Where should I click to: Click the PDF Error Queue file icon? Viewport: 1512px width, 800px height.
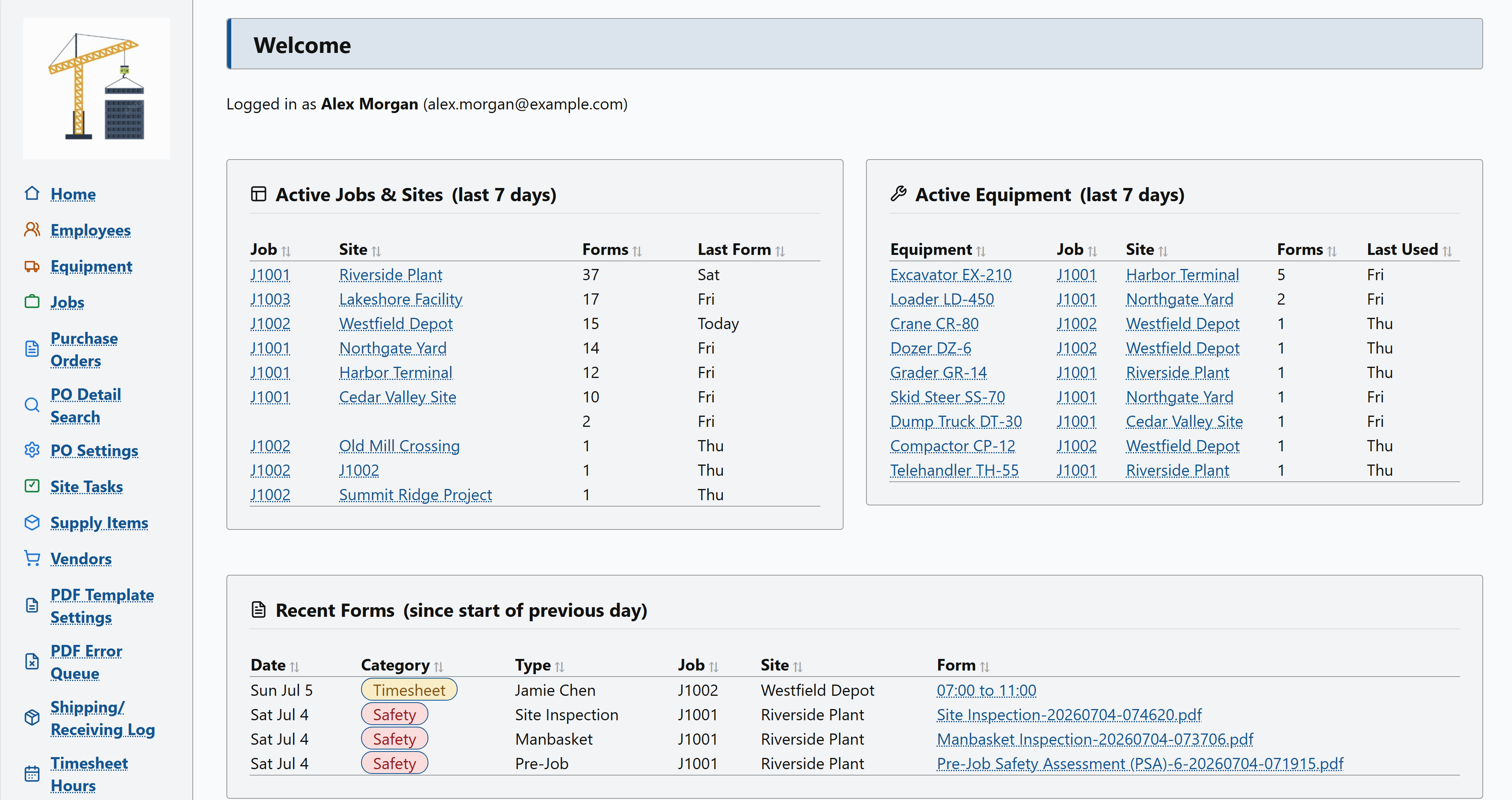(x=32, y=661)
